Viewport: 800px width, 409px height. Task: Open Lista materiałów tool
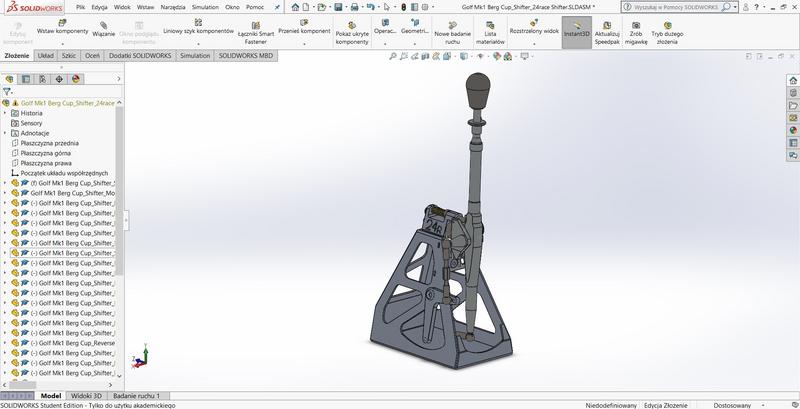click(x=490, y=33)
